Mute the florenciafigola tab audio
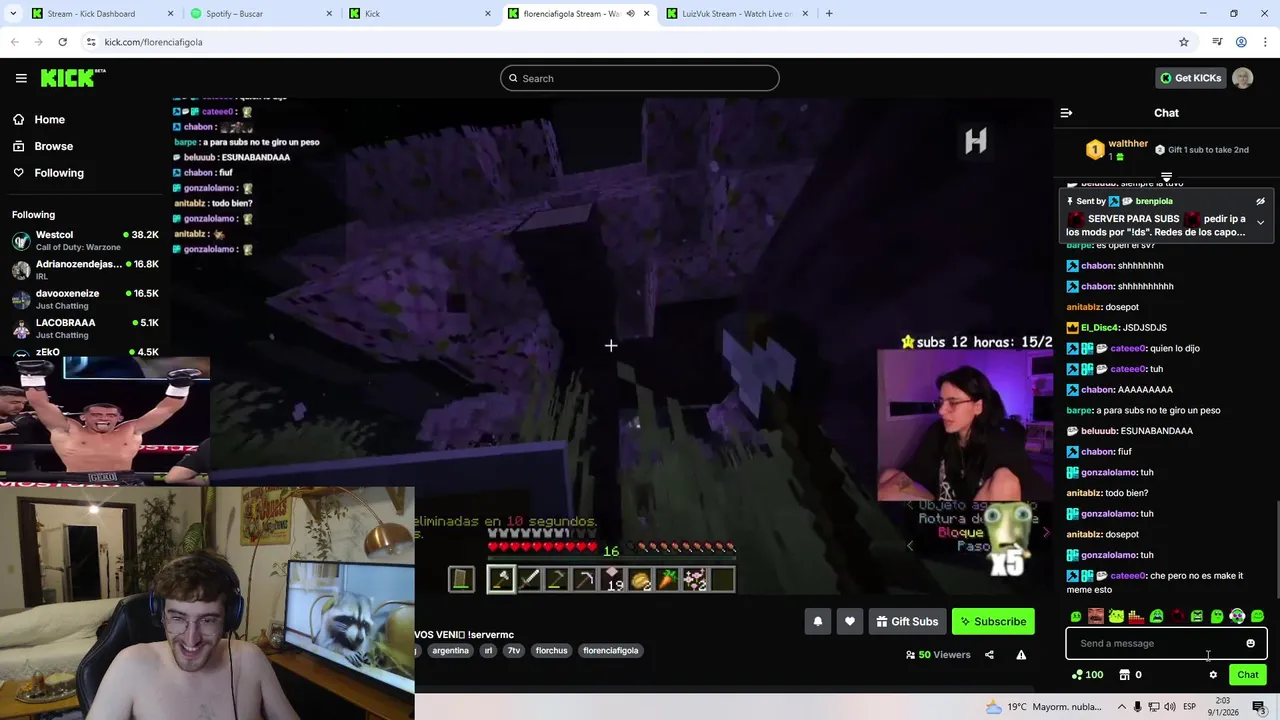The image size is (1280, 720). (x=630, y=14)
